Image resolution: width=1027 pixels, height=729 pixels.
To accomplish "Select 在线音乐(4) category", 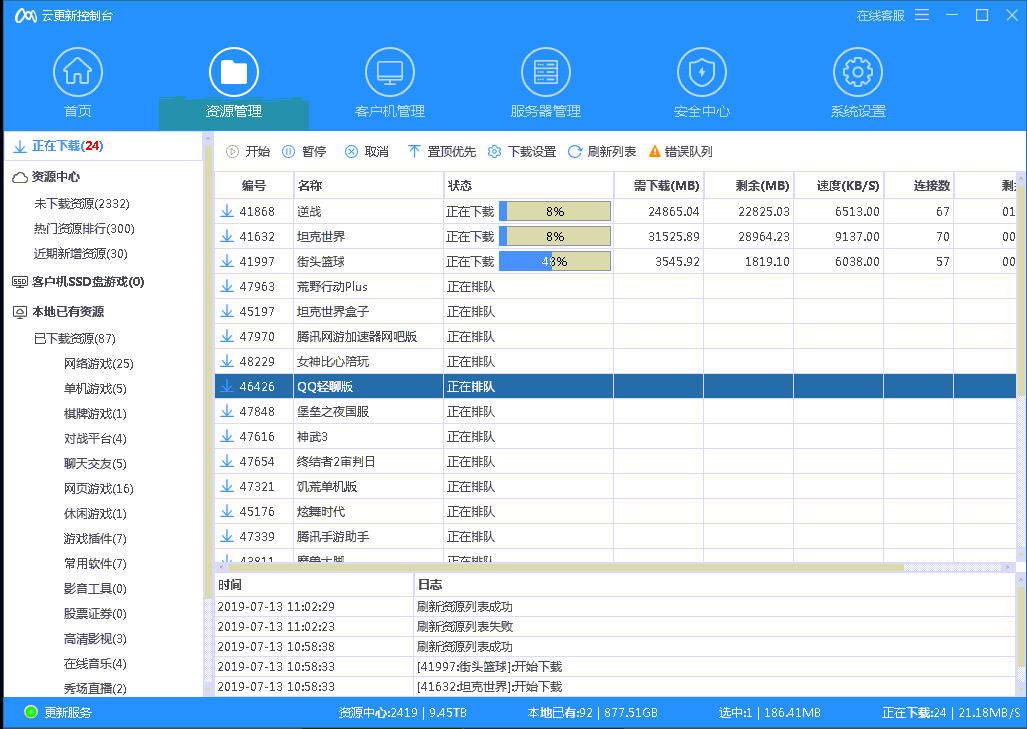I will point(95,664).
